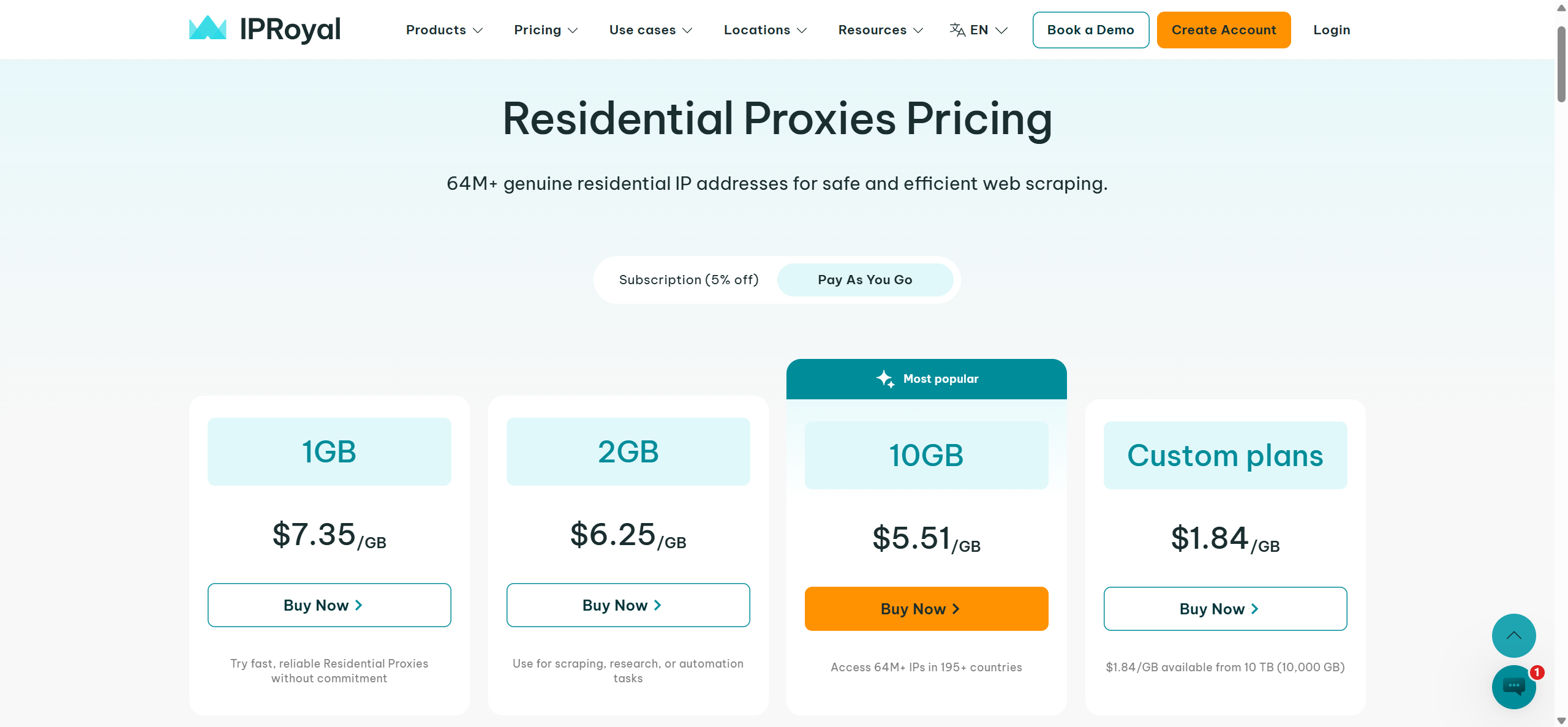Click the Login link
The height and width of the screenshot is (727, 1568).
(1332, 30)
